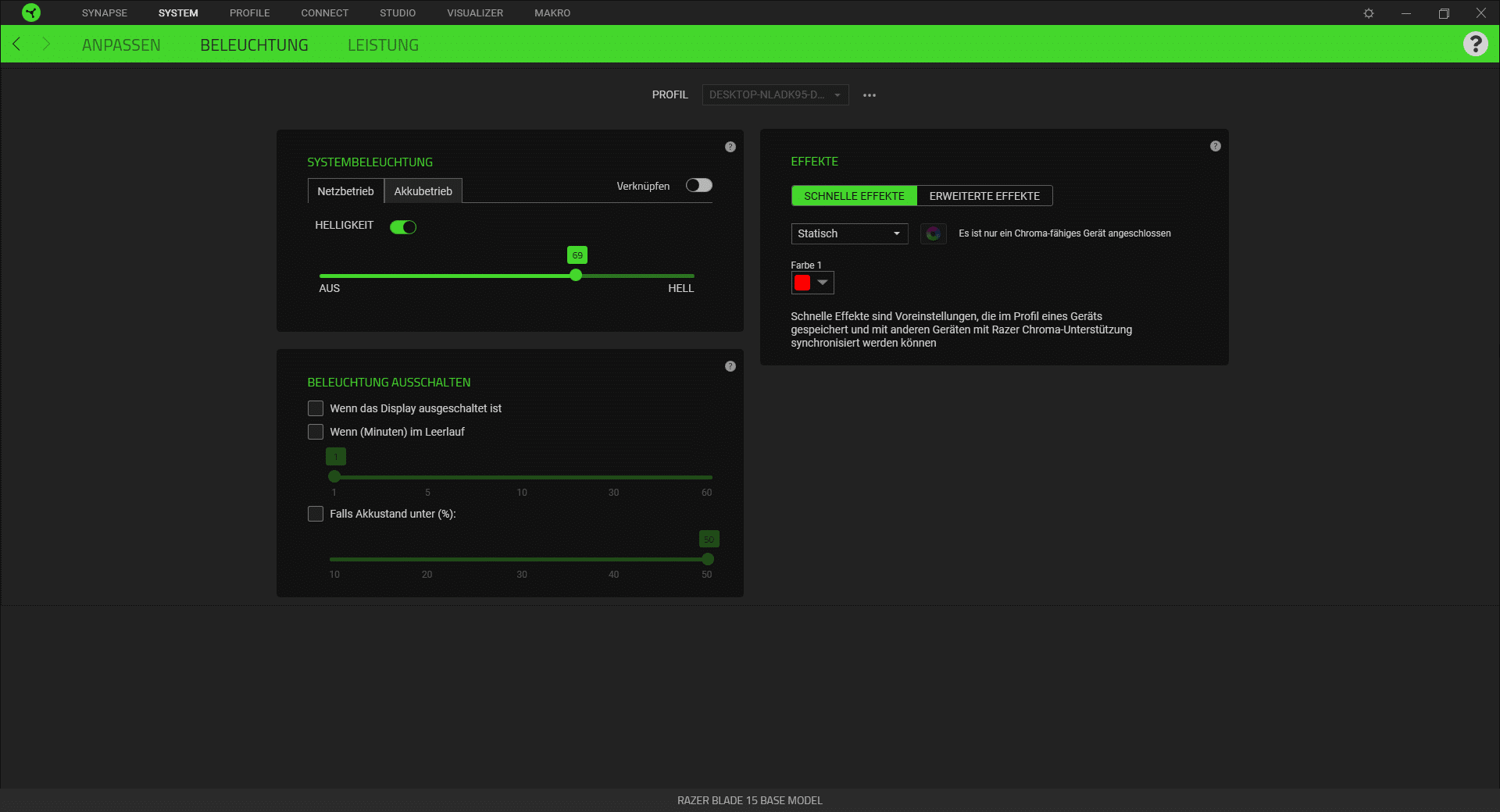The image size is (1500, 812).
Task: Click the brightness slider handle
Action: (576, 276)
